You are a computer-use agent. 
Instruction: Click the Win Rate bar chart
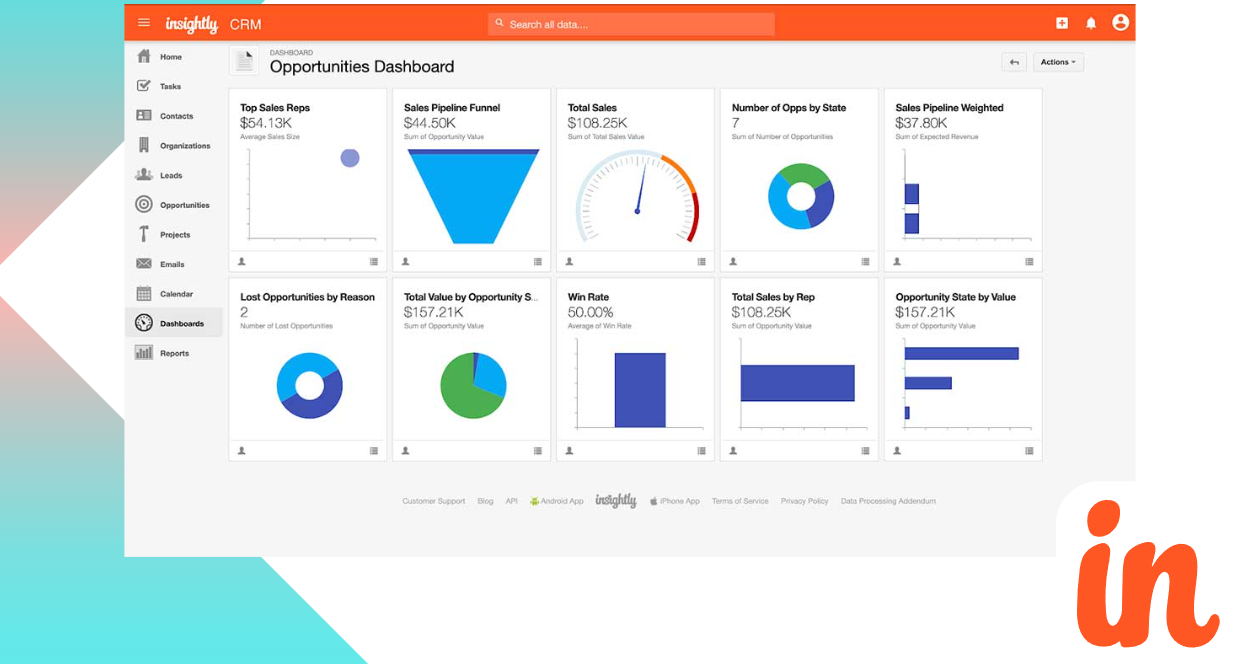click(x=640, y=390)
